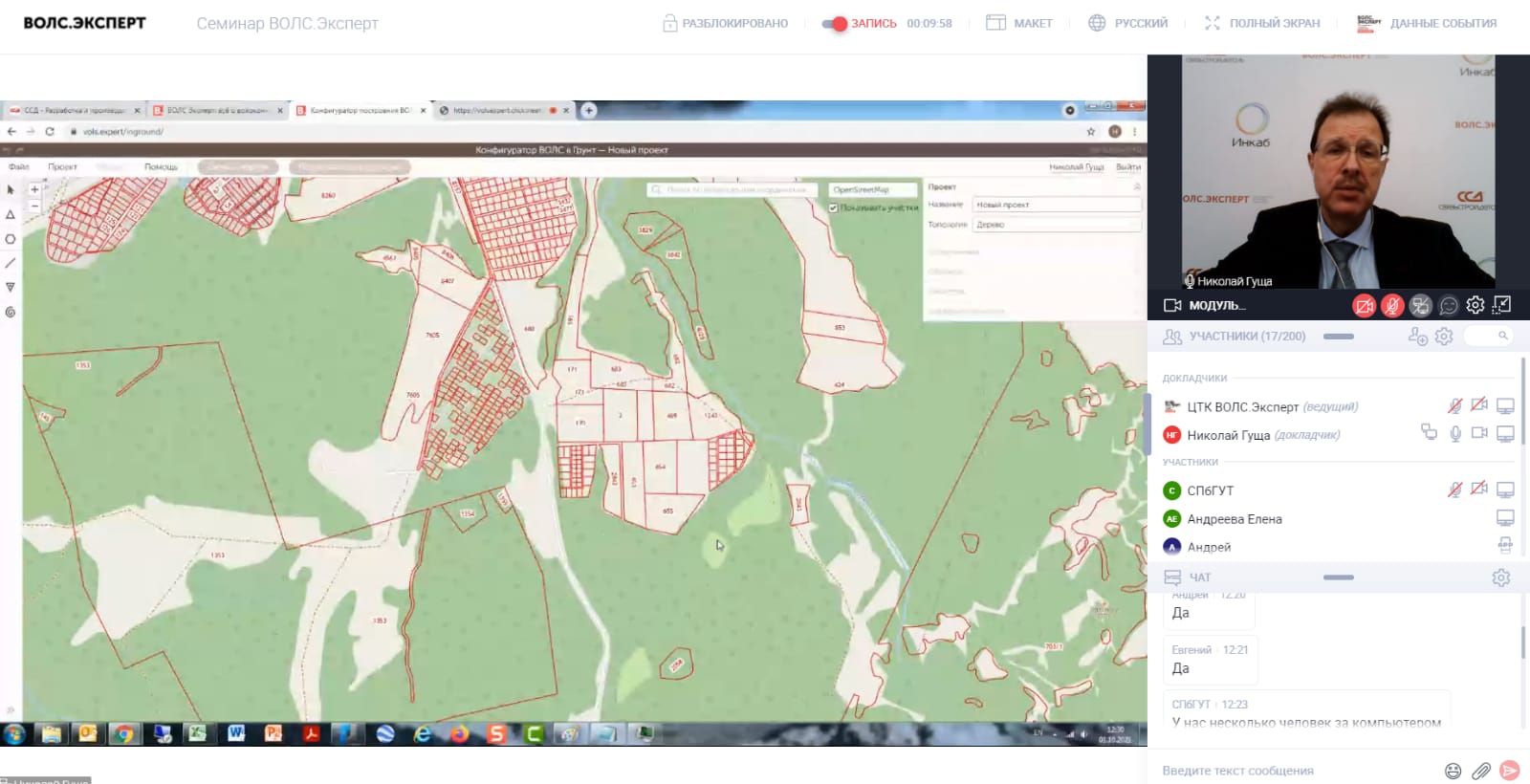Screen dimensions: 1530x784
Task: Open the chat panel settings gear
Action: click(1501, 577)
